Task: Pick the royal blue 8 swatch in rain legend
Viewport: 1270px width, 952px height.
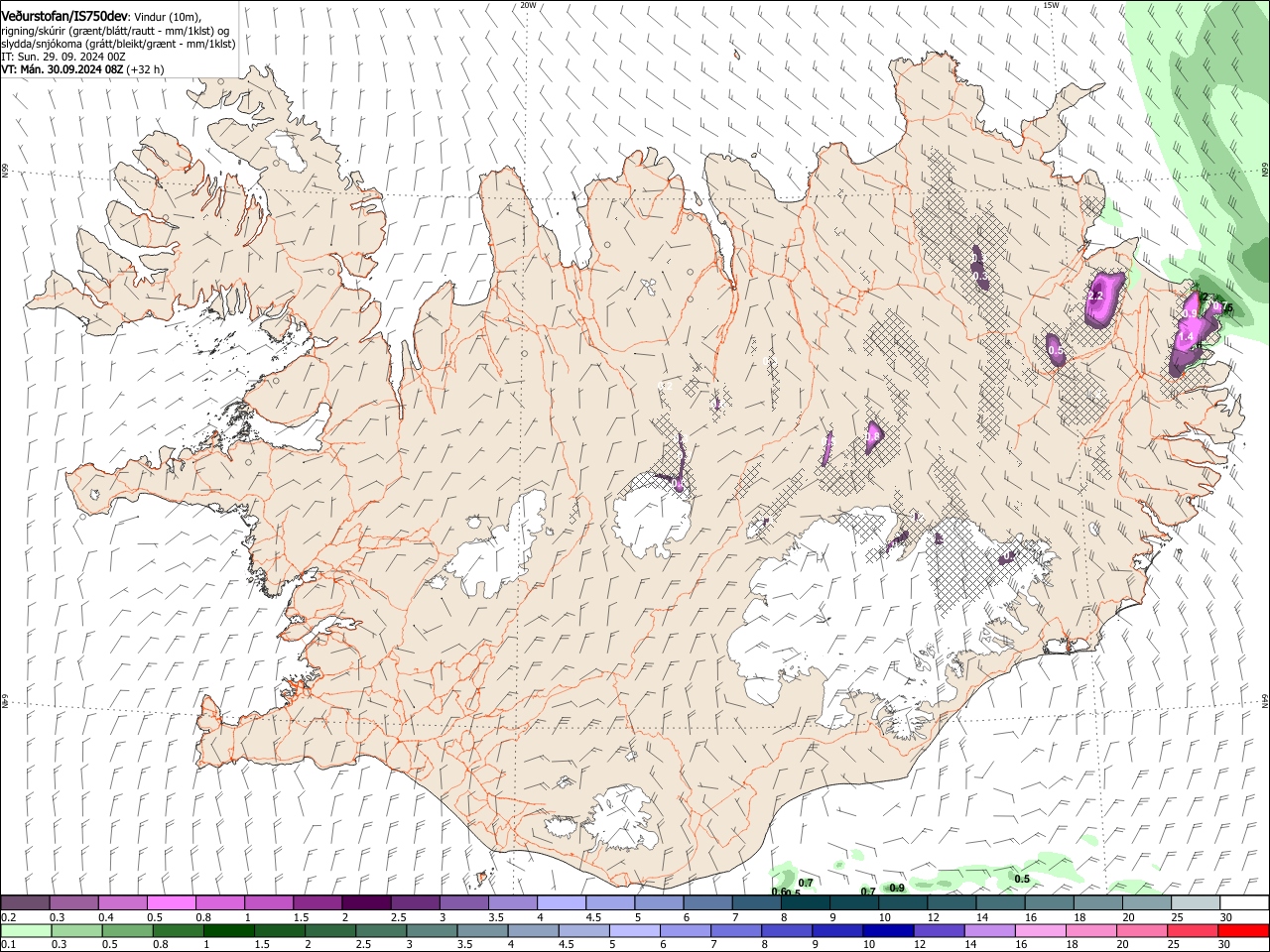Action: (x=788, y=930)
